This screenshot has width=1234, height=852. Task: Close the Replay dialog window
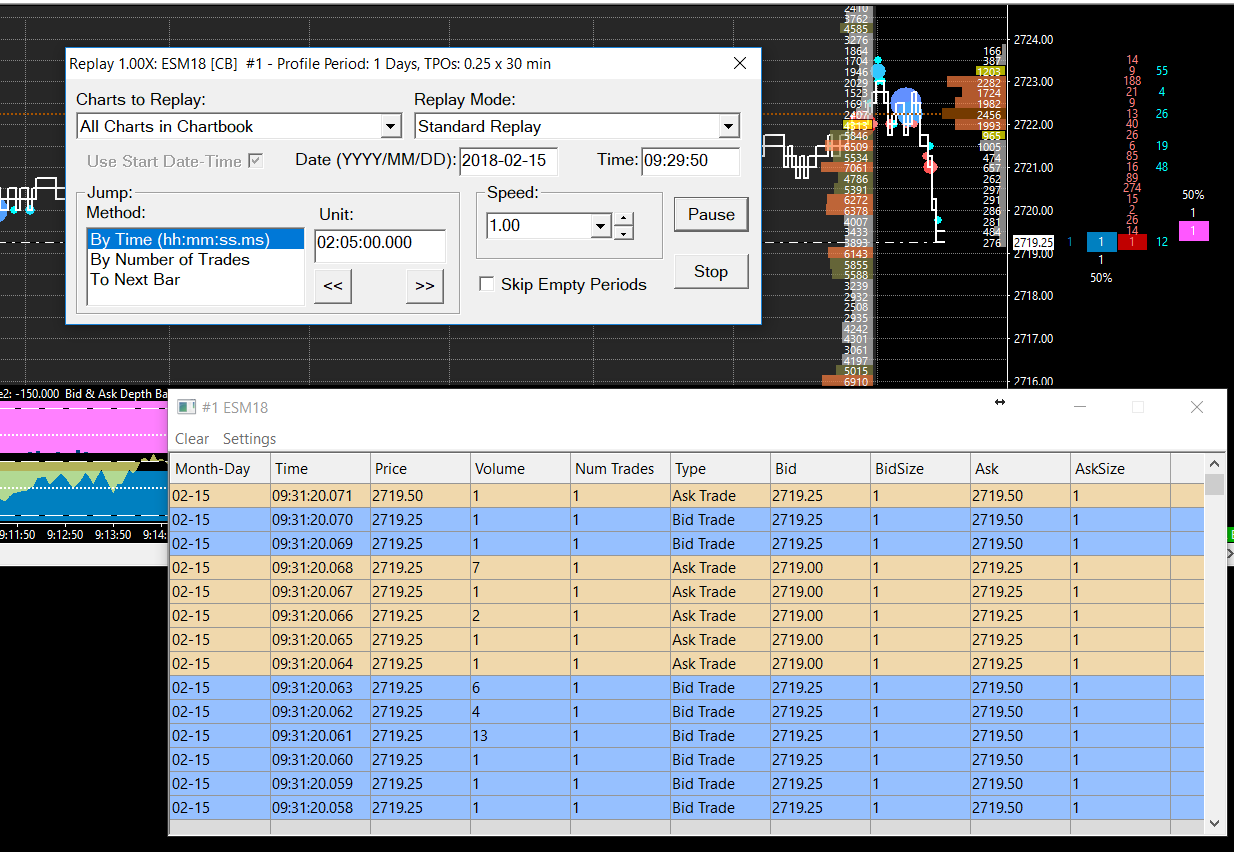tap(740, 63)
